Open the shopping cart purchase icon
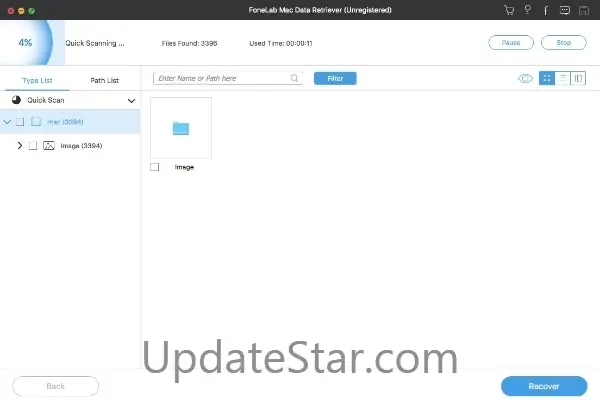 tap(509, 10)
